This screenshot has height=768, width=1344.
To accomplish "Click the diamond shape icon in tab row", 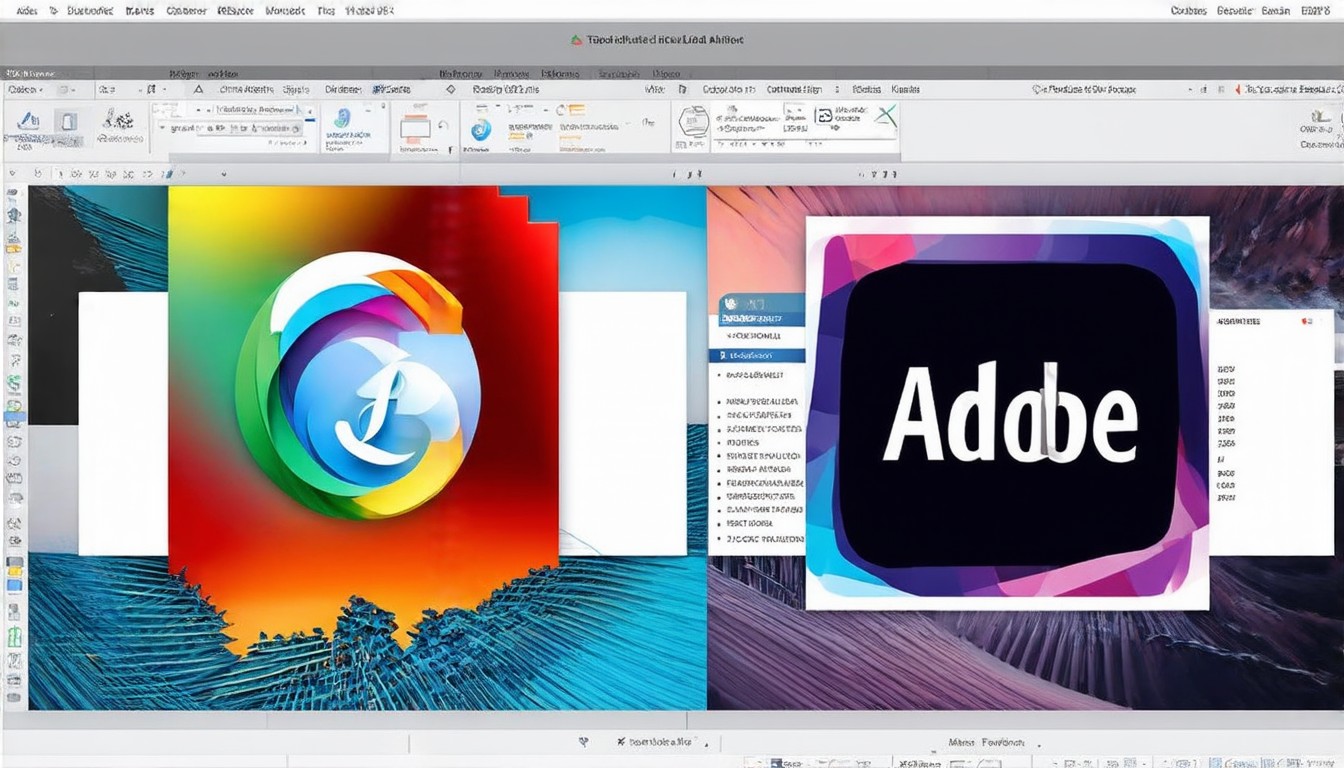I will 451,89.
